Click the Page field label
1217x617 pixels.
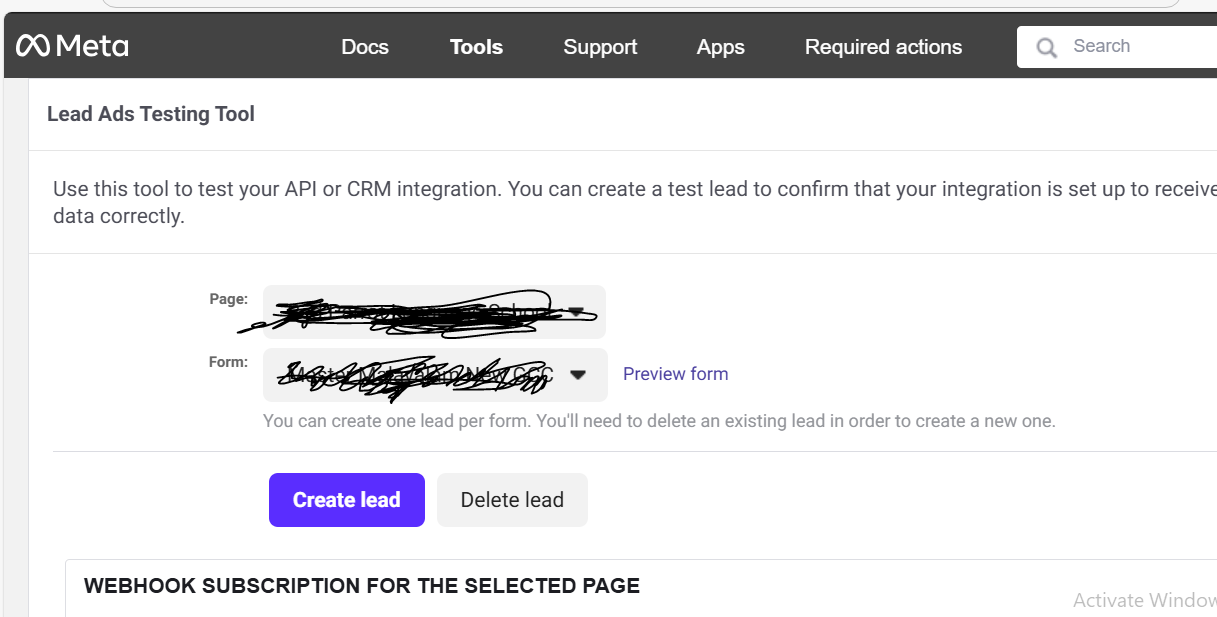228,299
